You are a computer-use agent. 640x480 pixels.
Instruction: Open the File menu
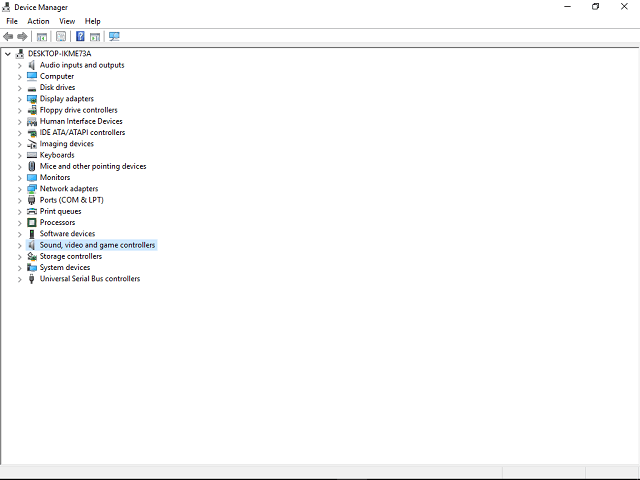(12, 21)
